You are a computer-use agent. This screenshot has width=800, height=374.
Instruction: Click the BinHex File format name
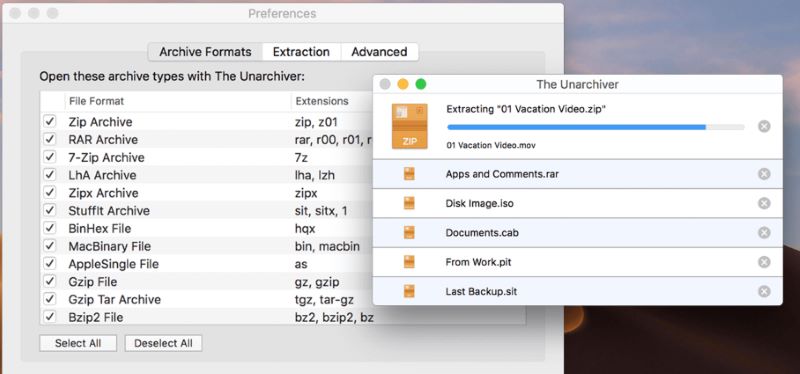pos(99,229)
